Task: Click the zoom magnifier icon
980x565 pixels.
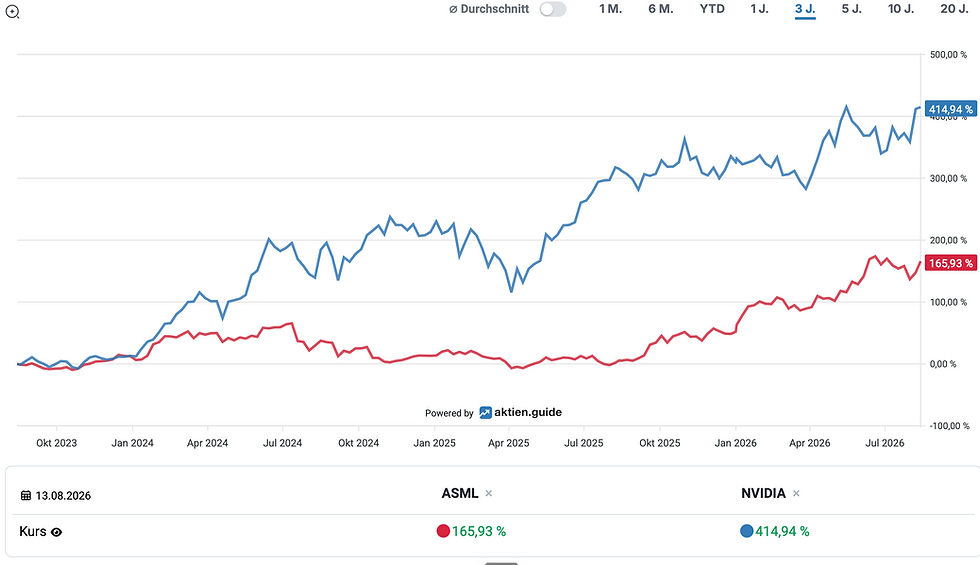Action: tap(12, 12)
